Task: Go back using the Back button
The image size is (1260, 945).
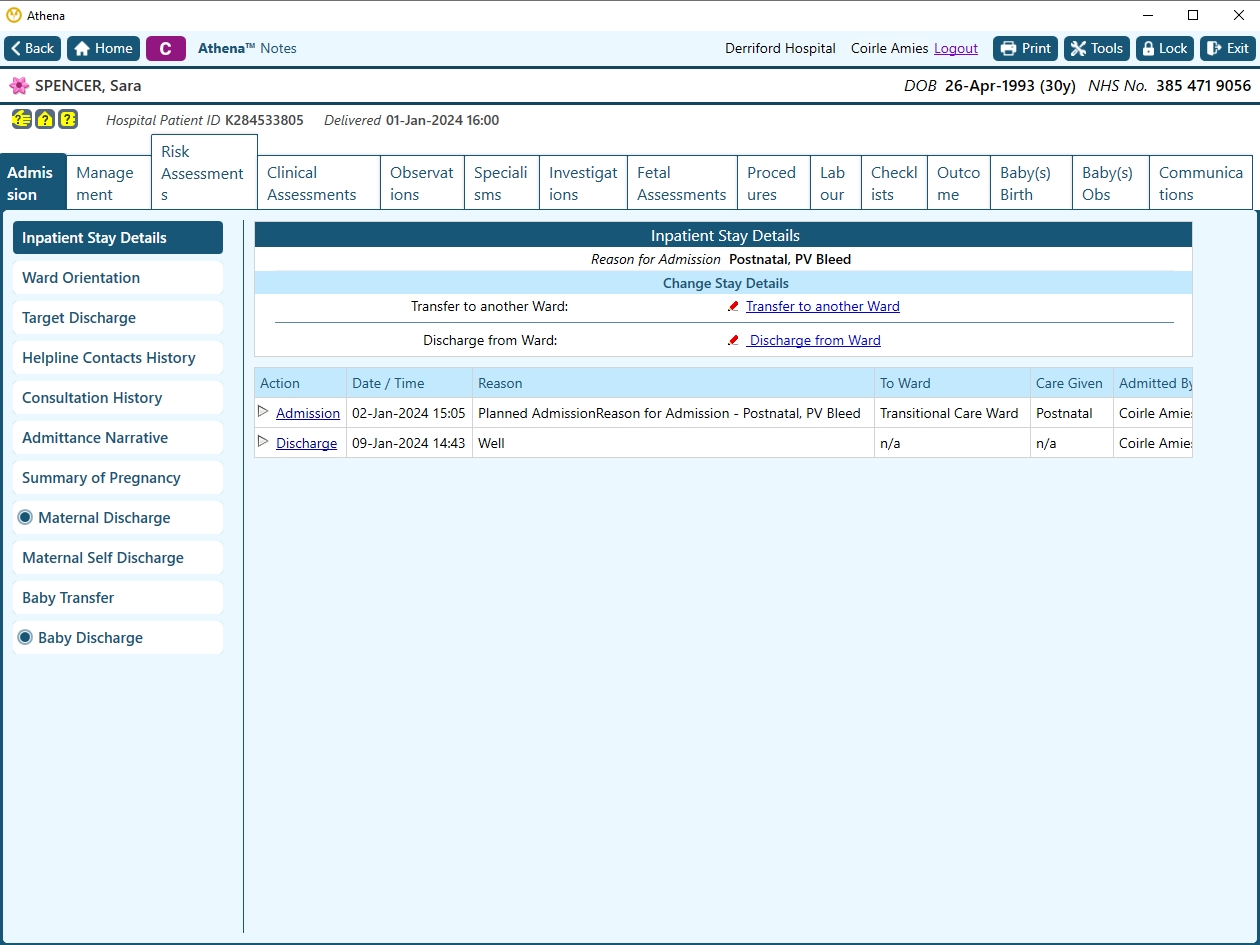Action: tap(33, 48)
